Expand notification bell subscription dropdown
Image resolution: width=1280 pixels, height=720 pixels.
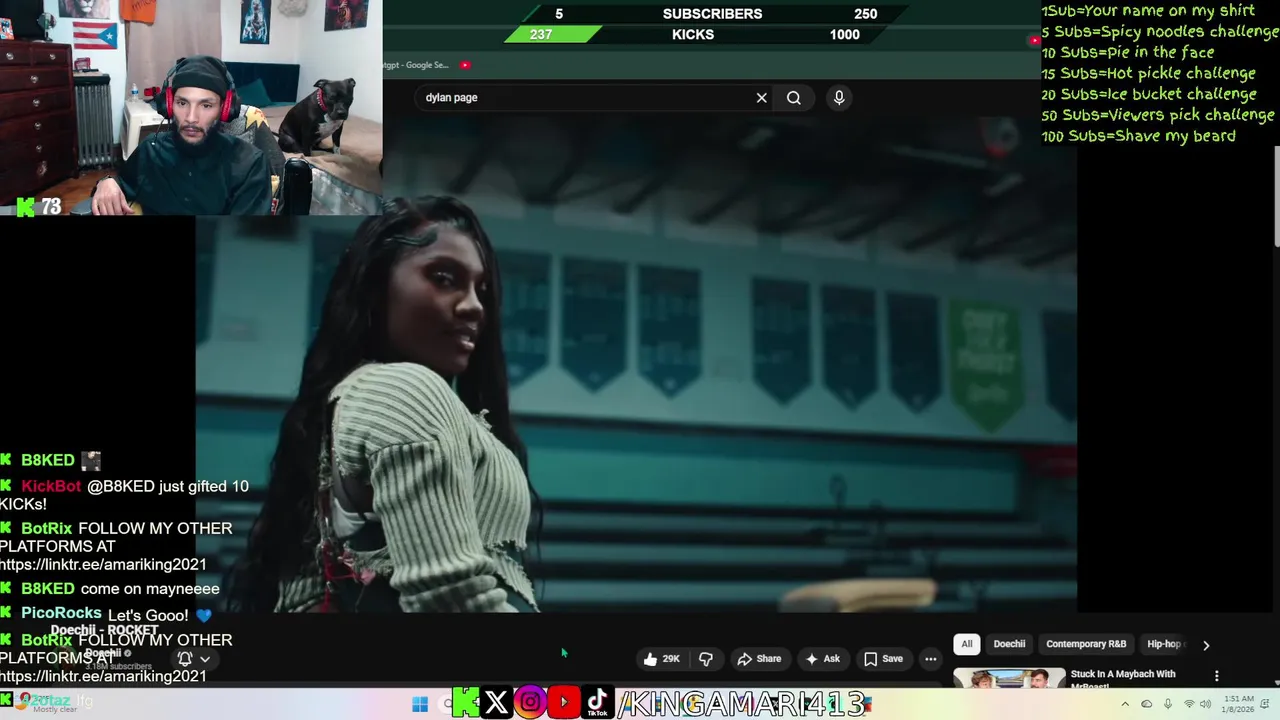tap(194, 658)
